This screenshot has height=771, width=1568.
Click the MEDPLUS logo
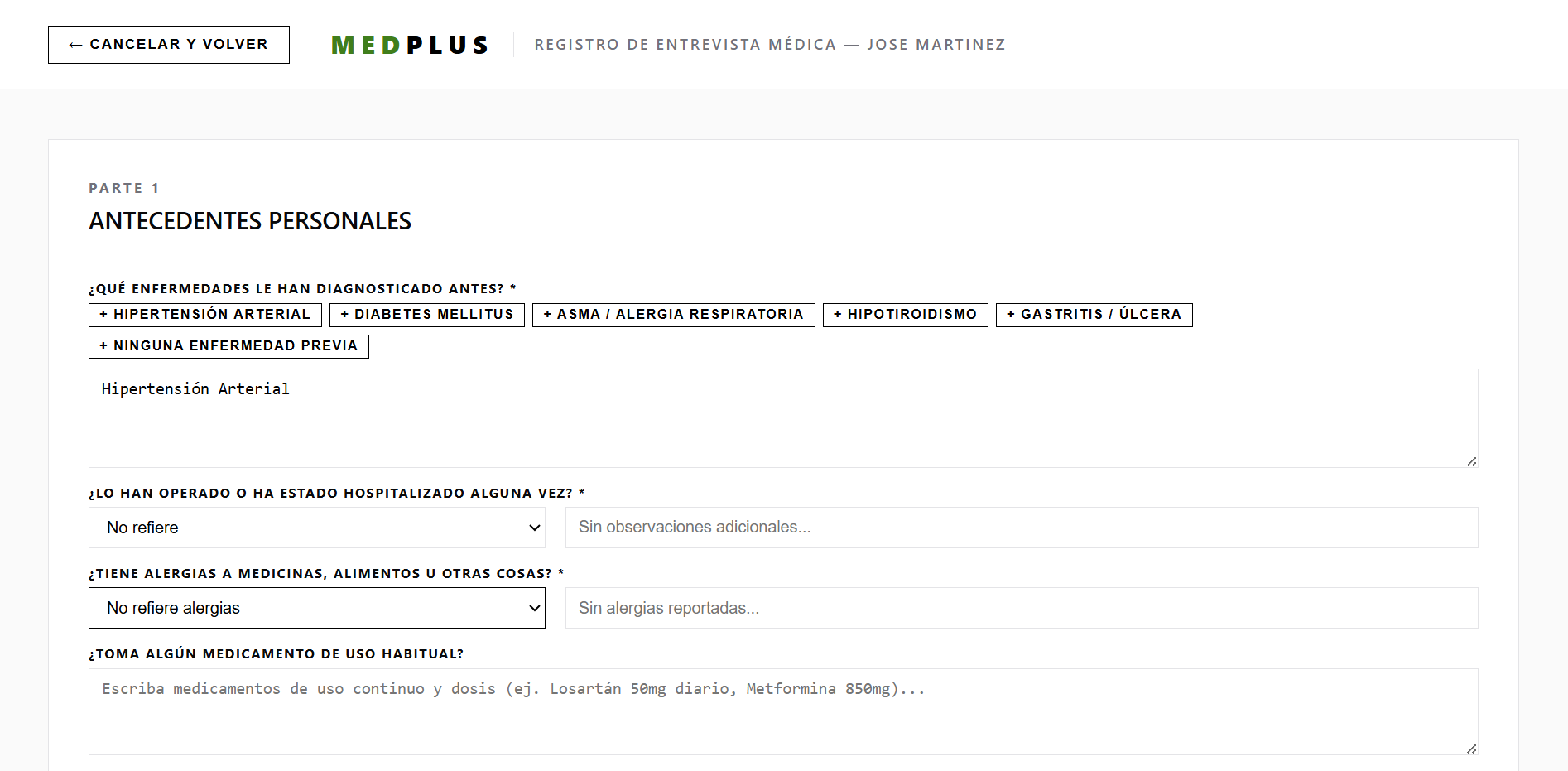click(410, 45)
